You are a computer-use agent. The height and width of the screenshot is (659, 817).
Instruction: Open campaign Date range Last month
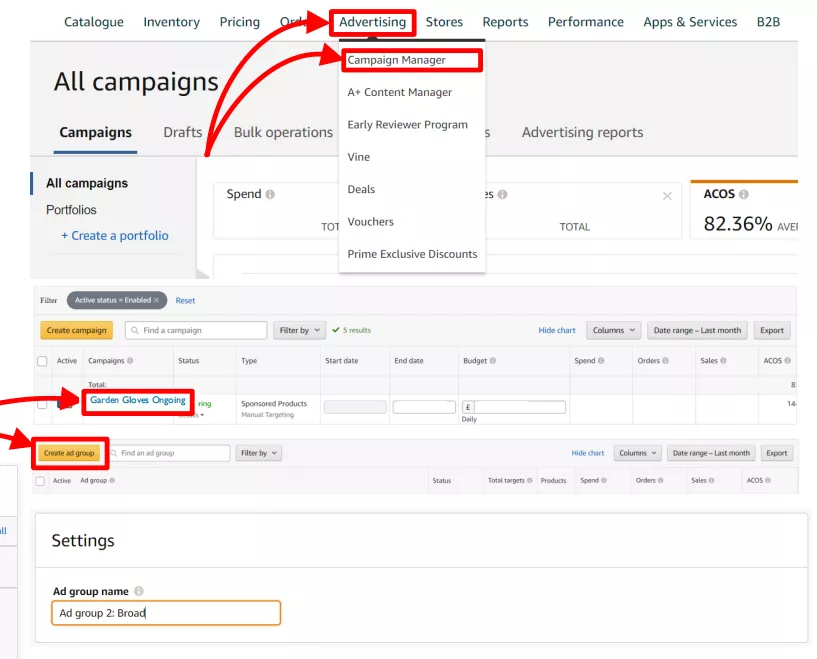click(x=697, y=330)
